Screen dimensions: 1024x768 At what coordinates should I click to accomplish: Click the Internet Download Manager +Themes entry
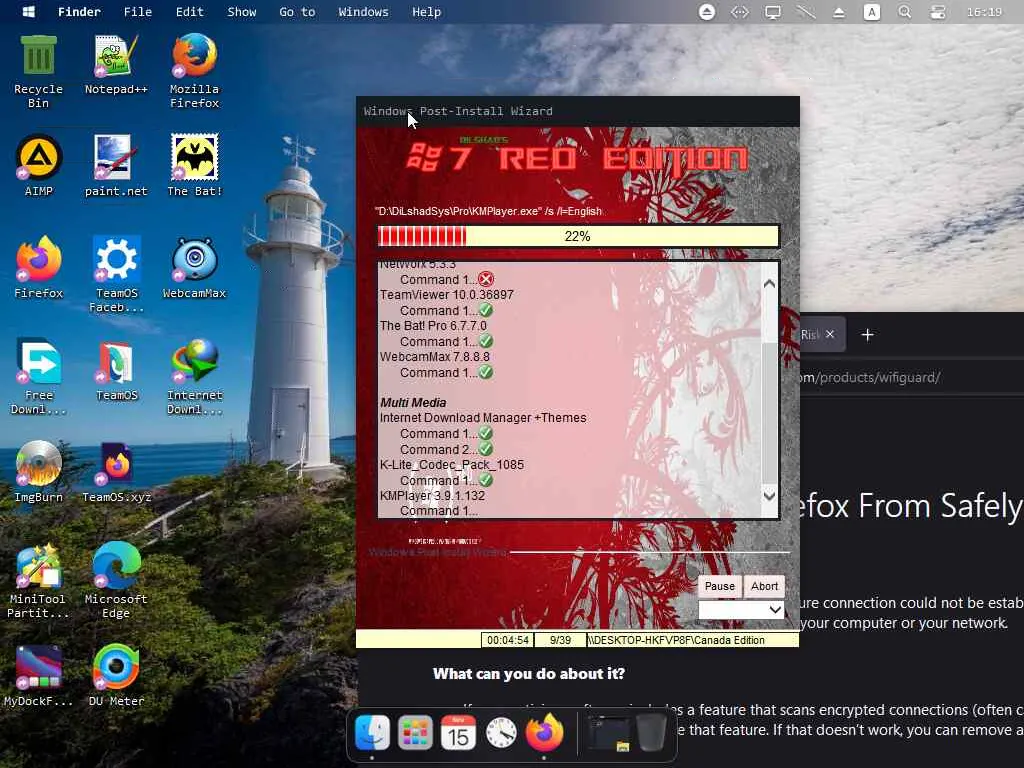point(483,417)
